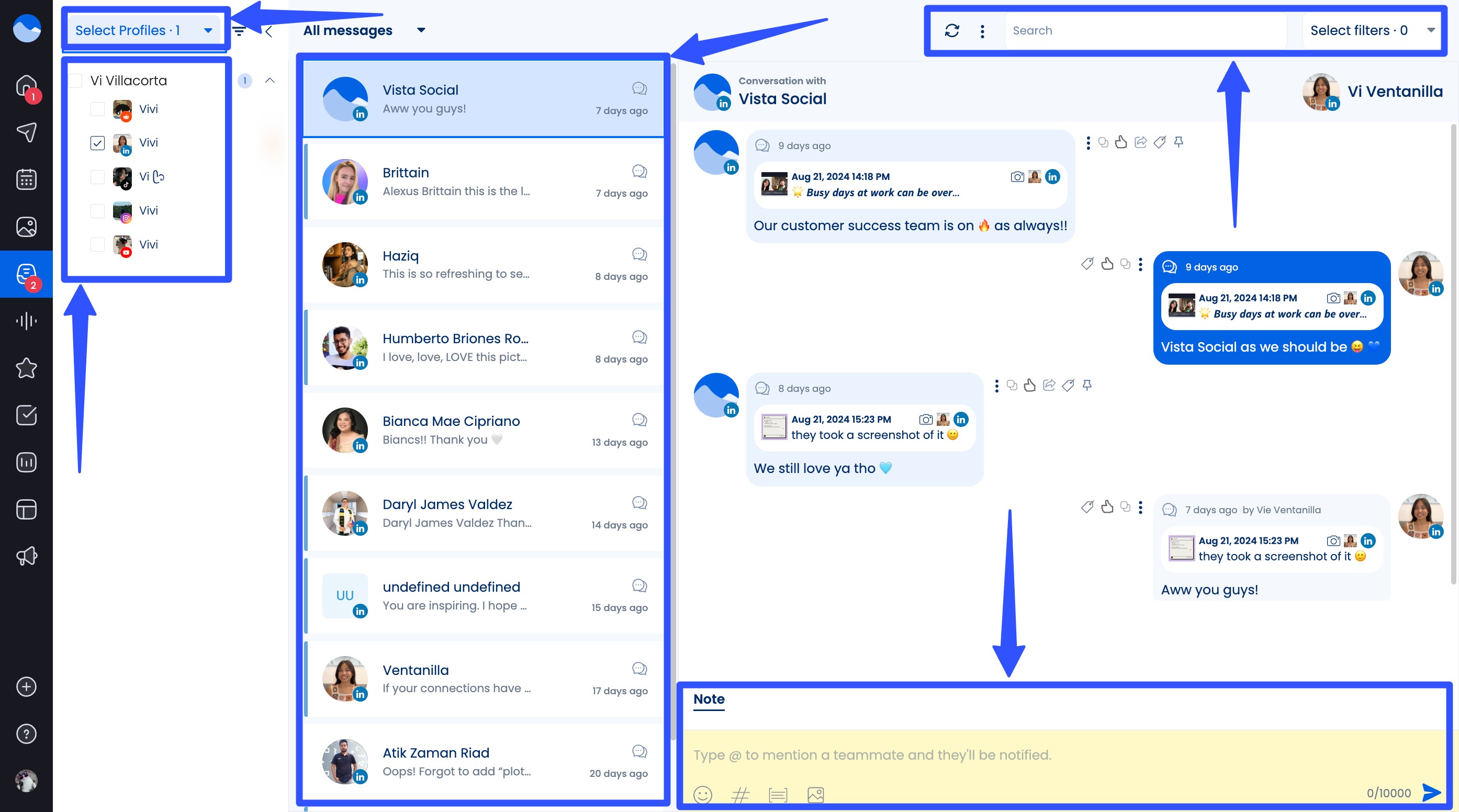The image size is (1459, 812).
Task: Uncheck the selected Vivi LinkedIn profile
Action: (x=97, y=143)
